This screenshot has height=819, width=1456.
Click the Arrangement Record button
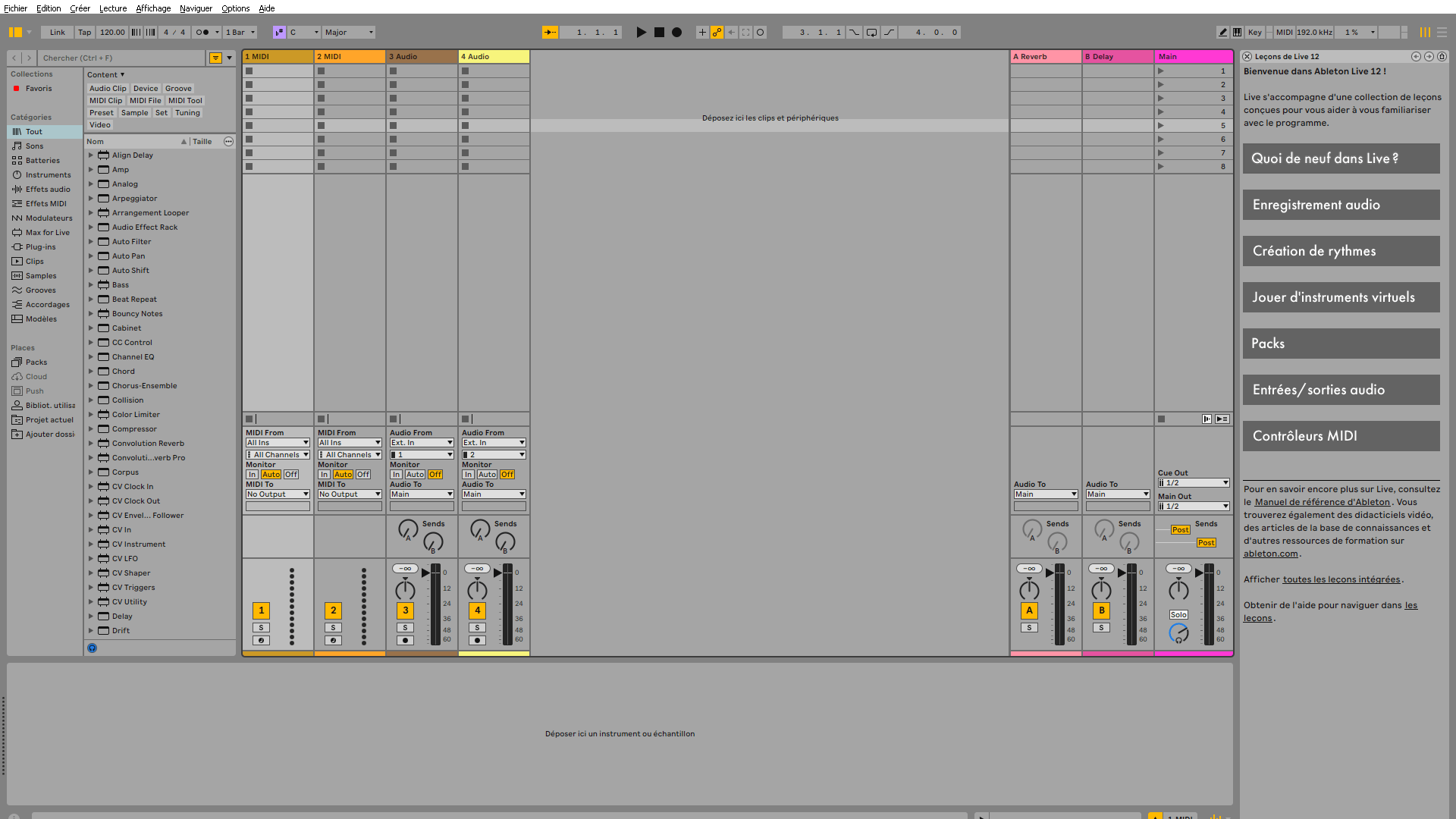coord(677,33)
